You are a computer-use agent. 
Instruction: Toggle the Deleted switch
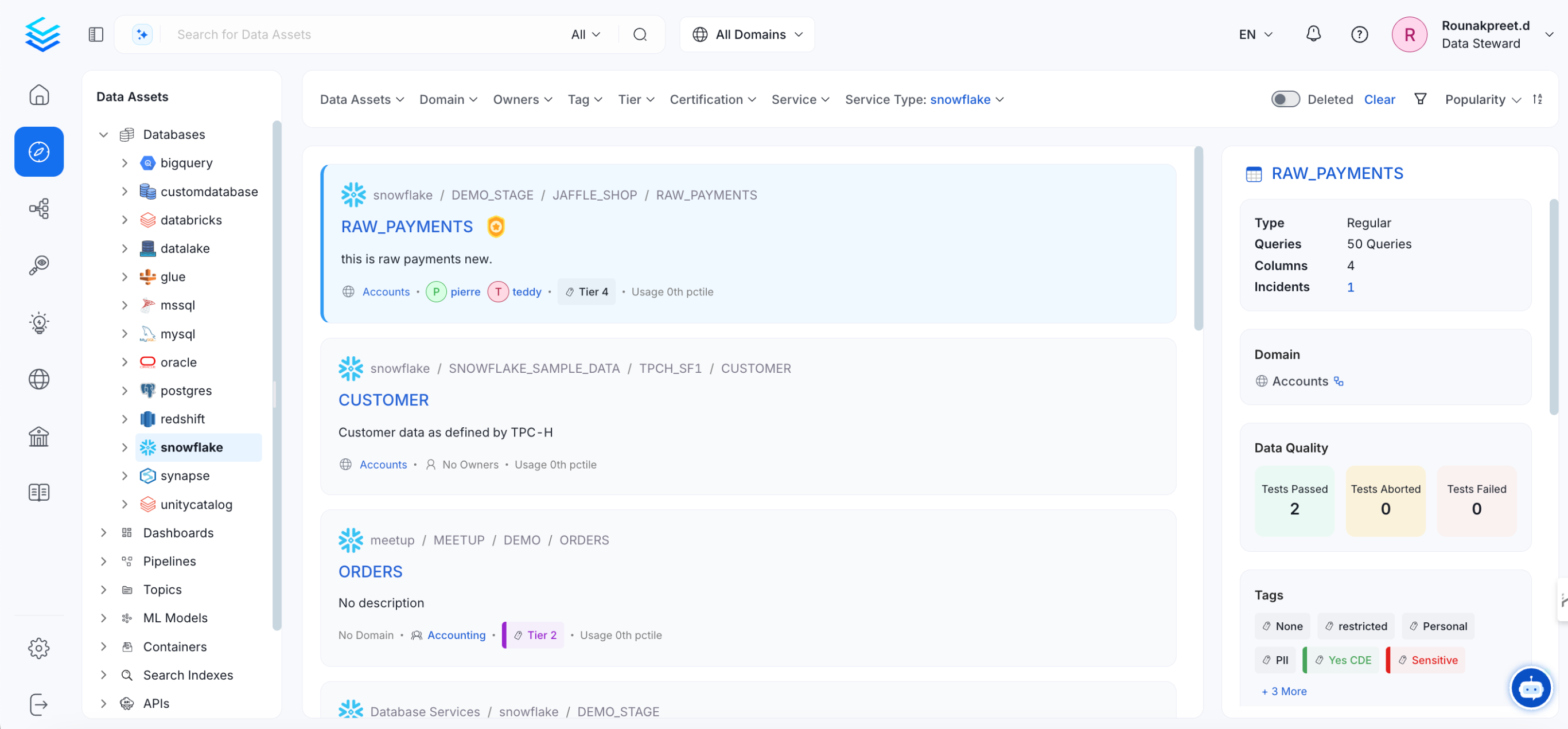coord(1285,99)
